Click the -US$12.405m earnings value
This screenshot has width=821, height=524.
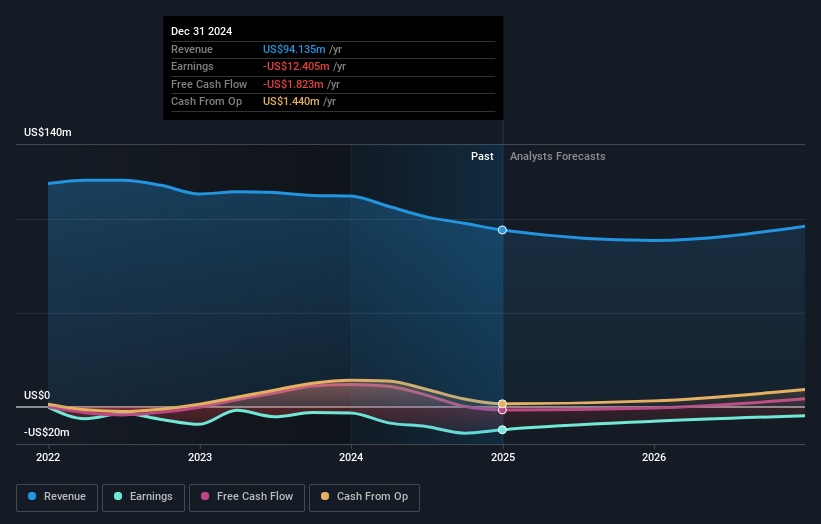click(x=296, y=66)
